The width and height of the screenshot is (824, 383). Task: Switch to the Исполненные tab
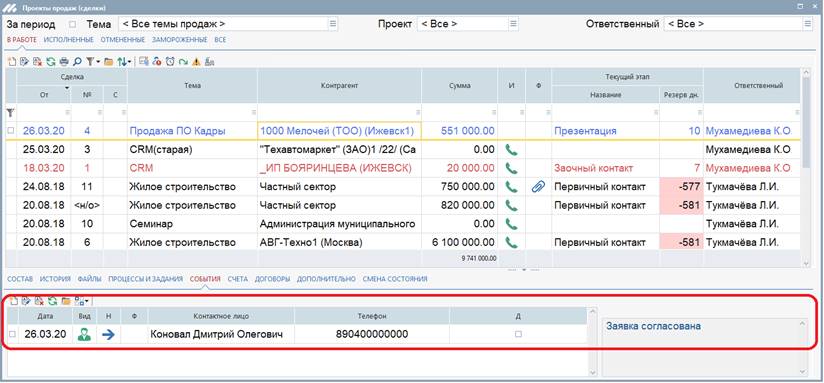pyautogui.click(x=68, y=40)
